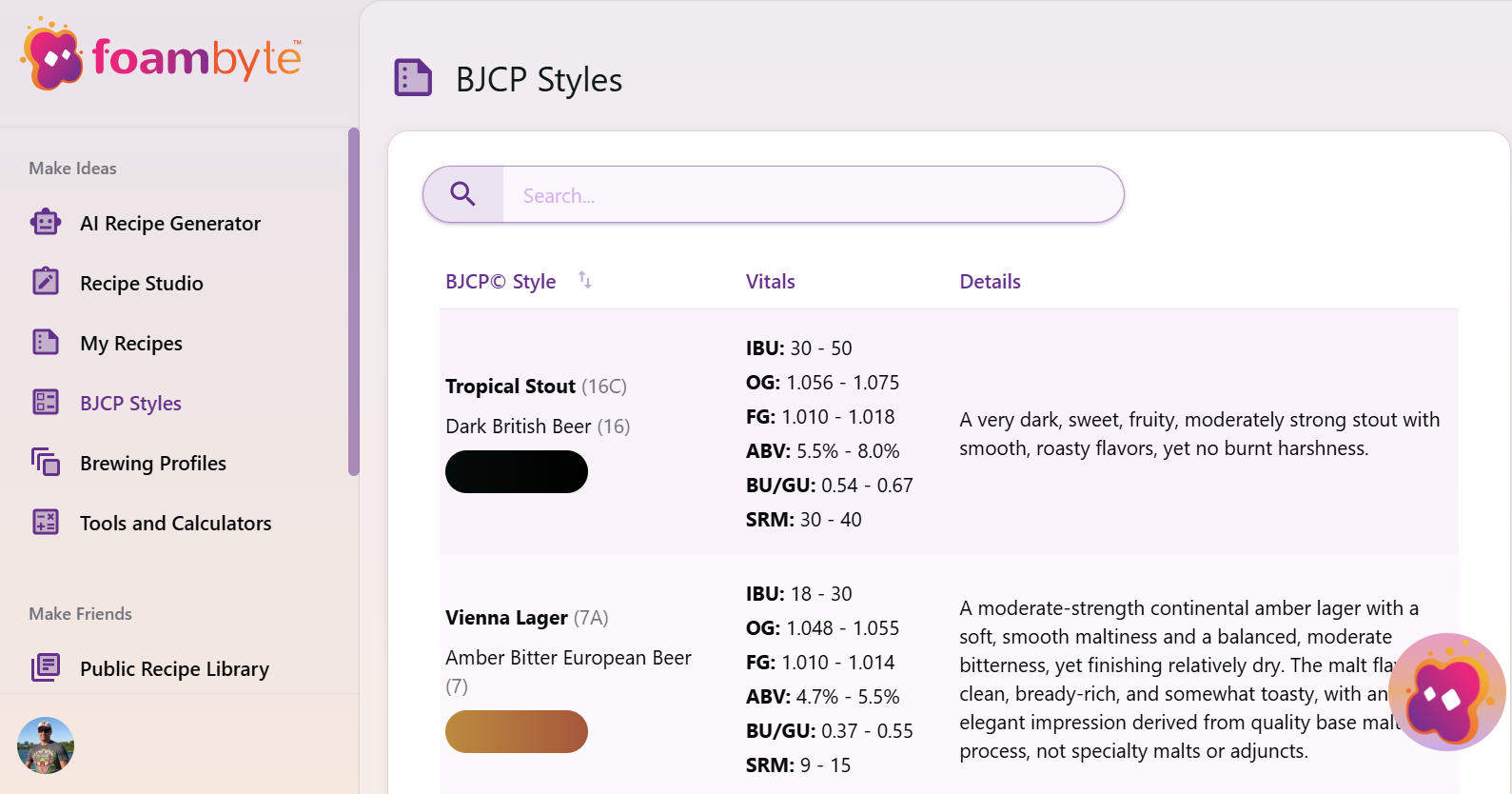Click the Brewing Profiles copy icon
Image resolution: width=1512 pixels, height=794 pixels.
coord(46,462)
